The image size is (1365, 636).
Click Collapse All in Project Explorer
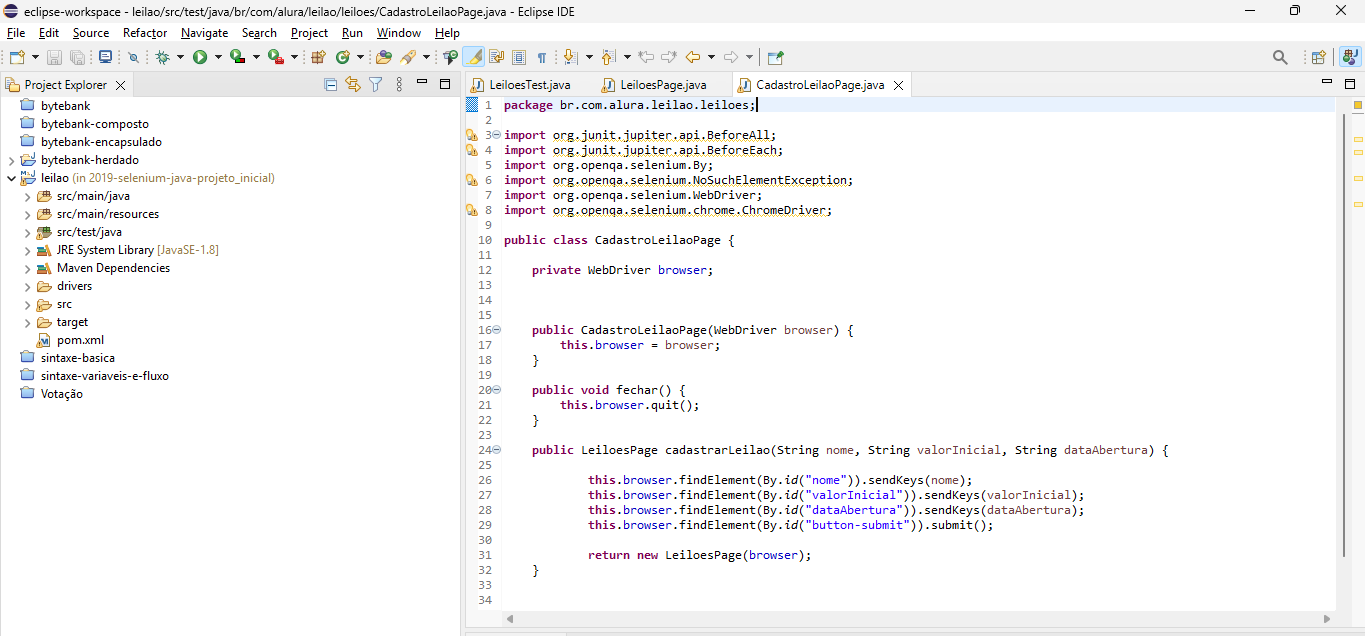[x=331, y=85]
